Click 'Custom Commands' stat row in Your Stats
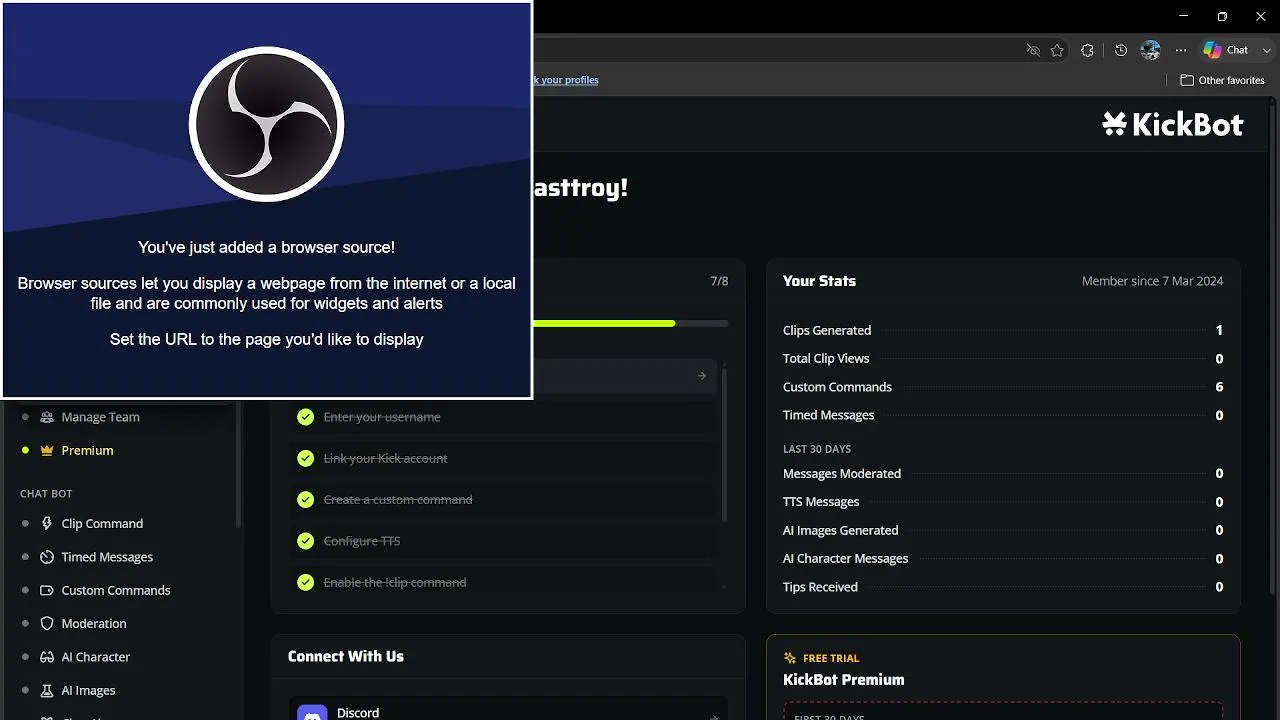 1003,387
